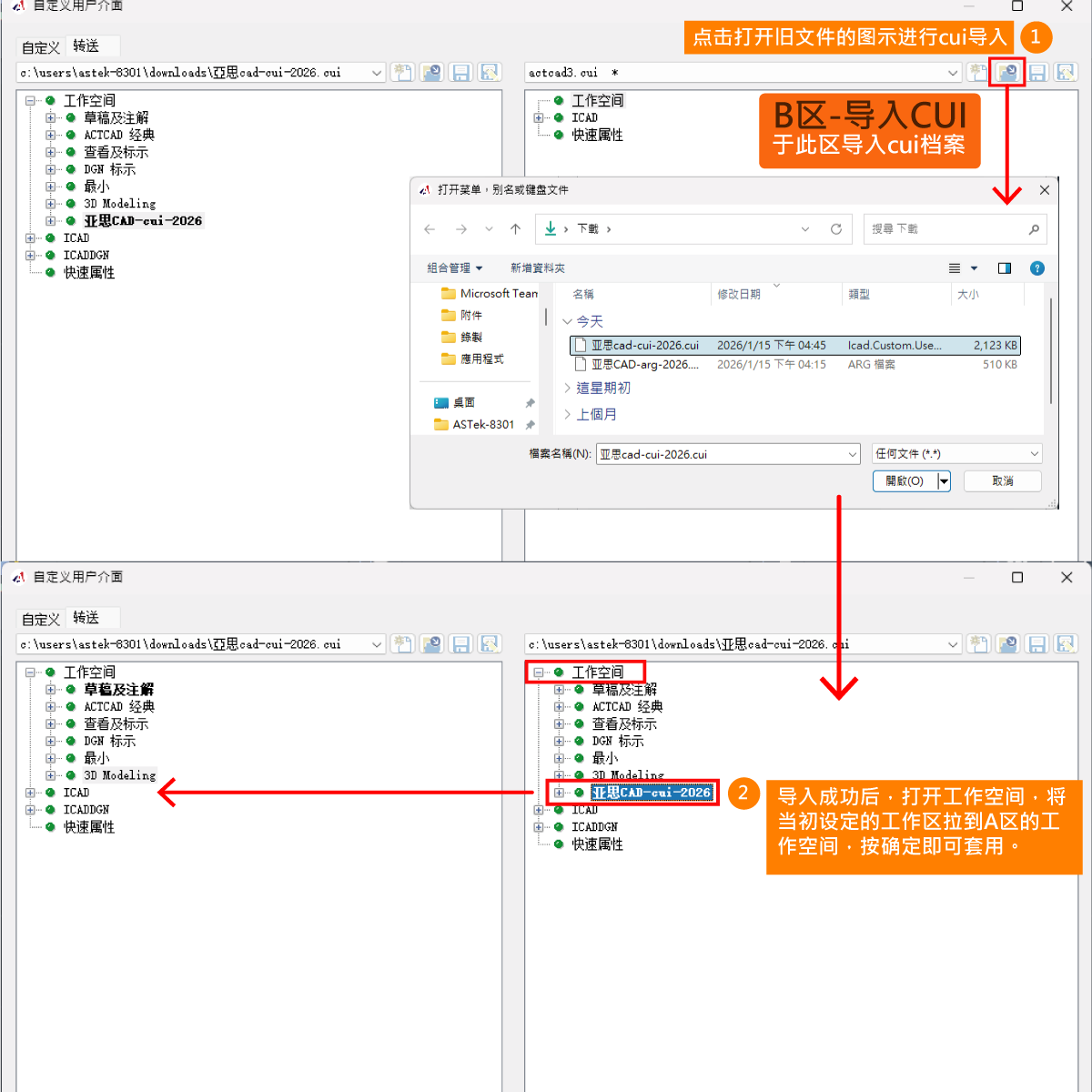Select the blue-highlighted 亚思CAD-cui-2026 workspace

(651, 793)
